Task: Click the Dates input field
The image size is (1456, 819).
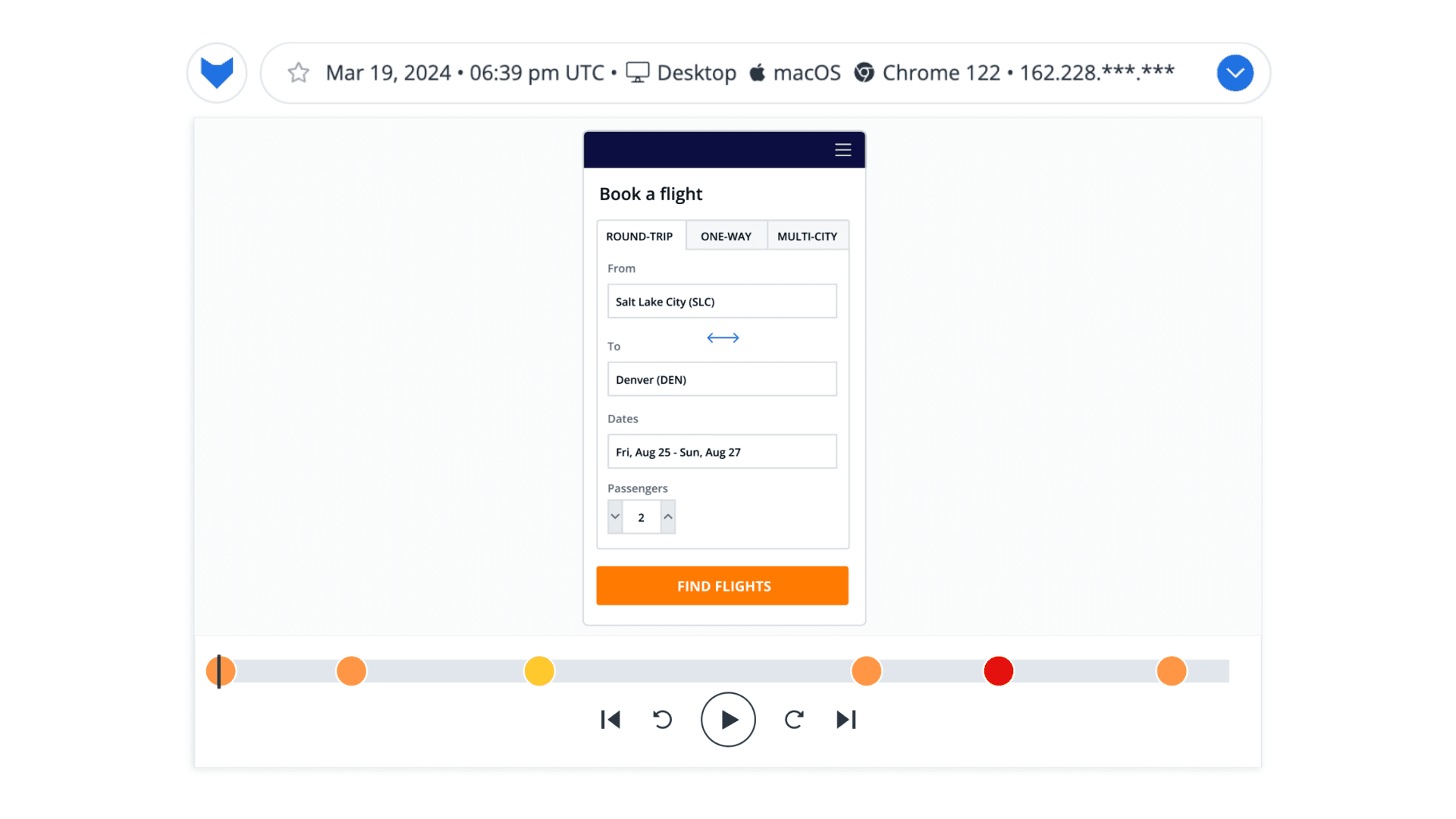Action: [722, 452]
